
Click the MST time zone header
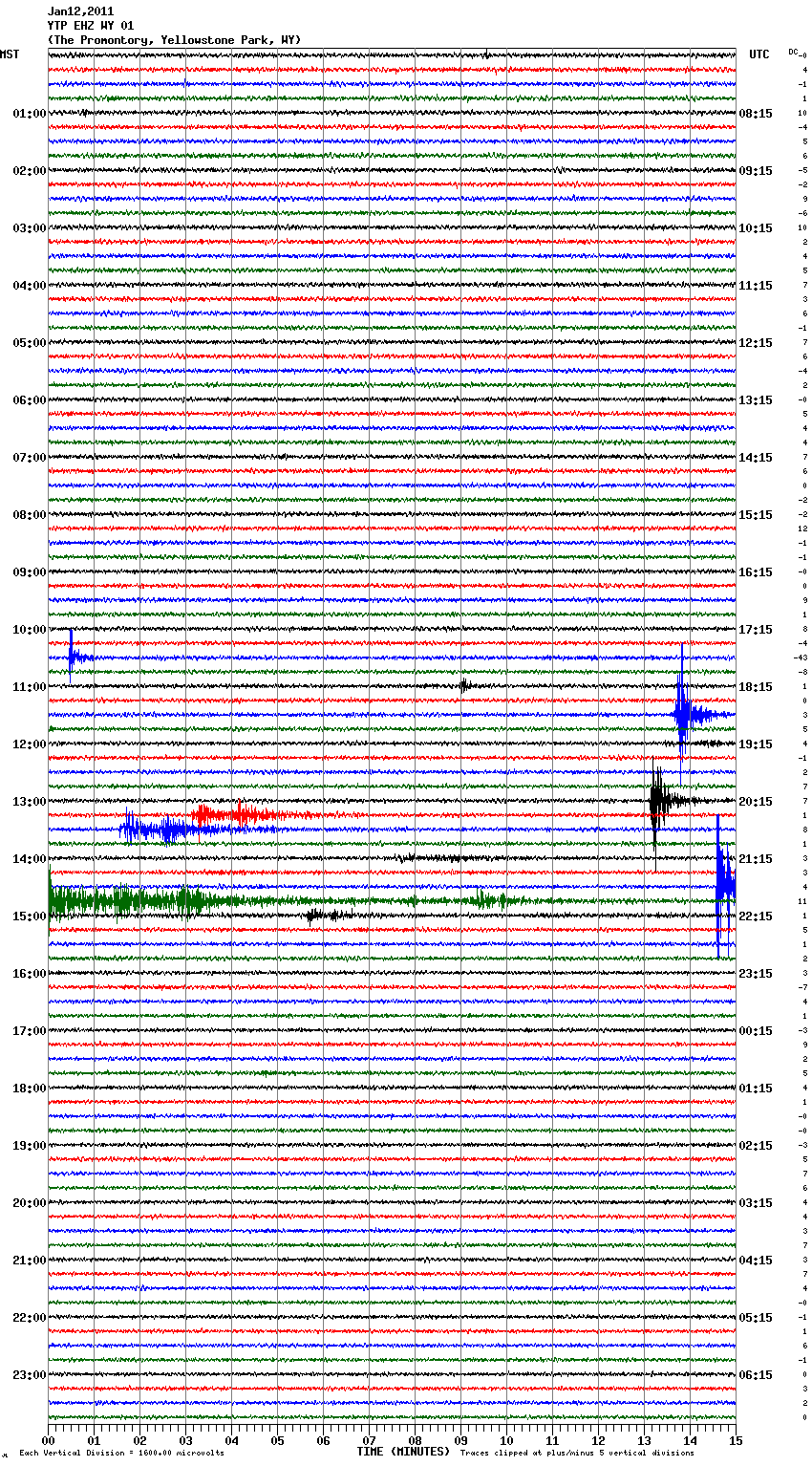pyautogui.click(x=10, y=54)
